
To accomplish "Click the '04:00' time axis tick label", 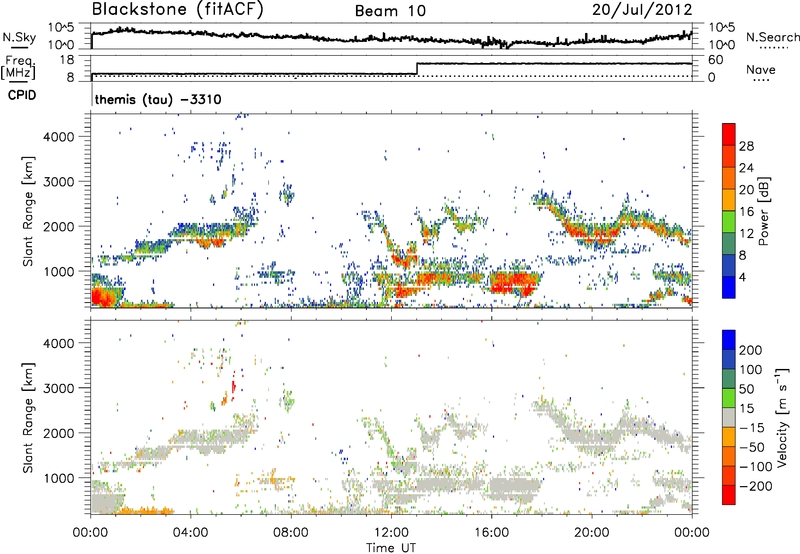I will coord(191,533).
